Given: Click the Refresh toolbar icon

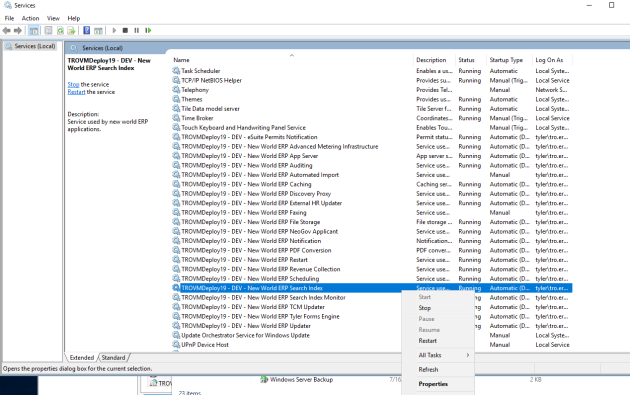Looking at the screenshot, I should (x=60, y=31).
